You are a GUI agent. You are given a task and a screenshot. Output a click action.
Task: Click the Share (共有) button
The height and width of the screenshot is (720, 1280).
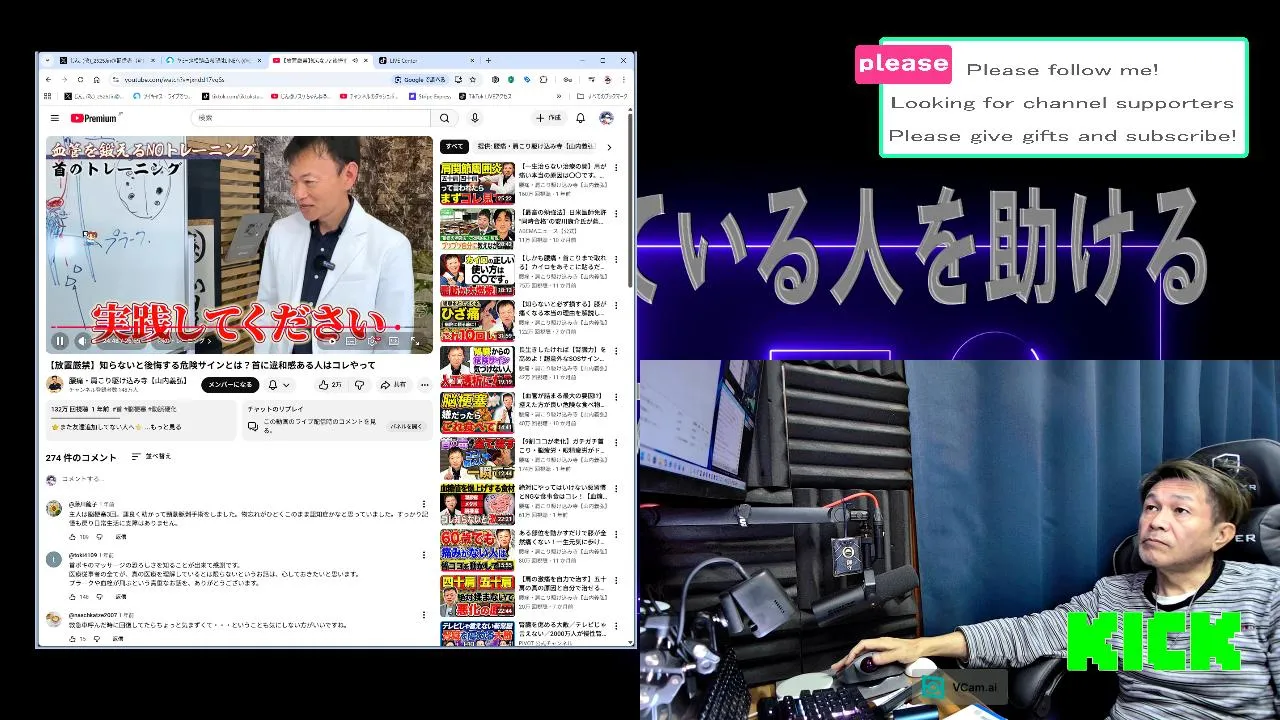coord(393,385)
